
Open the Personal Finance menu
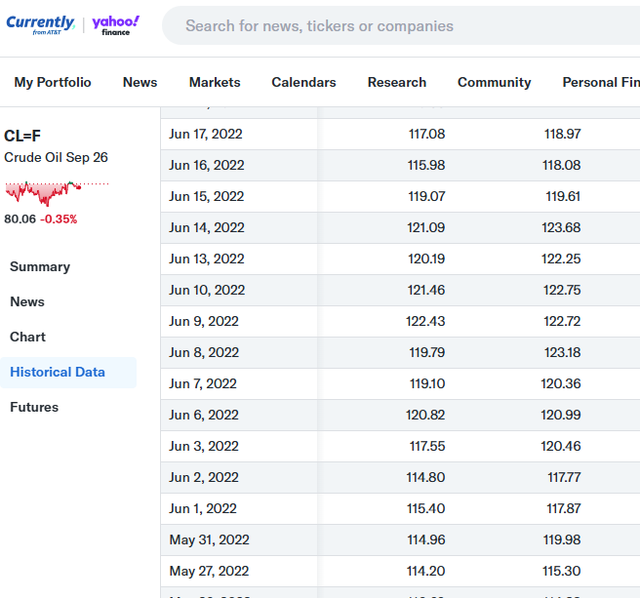[601, 82]
